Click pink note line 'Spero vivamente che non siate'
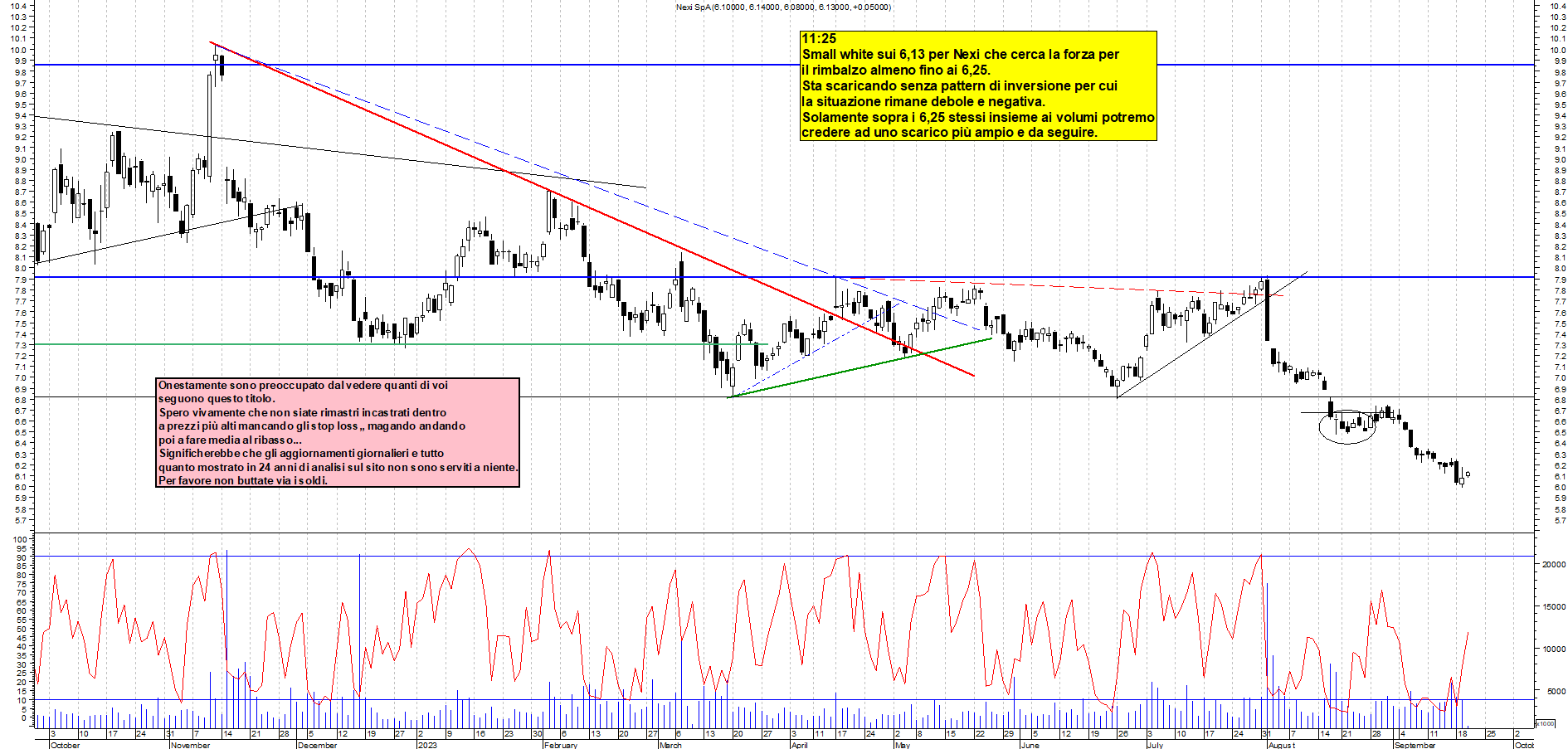1568x749 pixels. pyautogui.click(x=302, y=413)
